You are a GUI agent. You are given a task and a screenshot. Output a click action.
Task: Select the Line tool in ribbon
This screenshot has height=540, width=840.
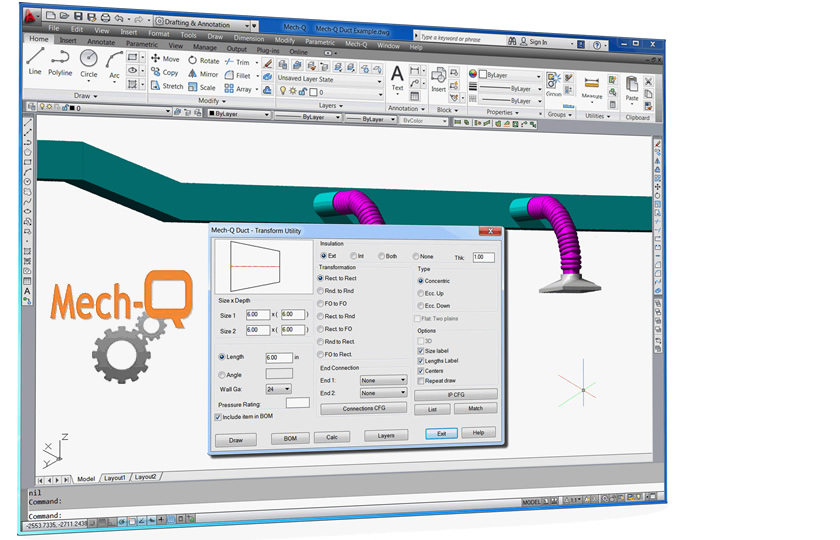35,60
